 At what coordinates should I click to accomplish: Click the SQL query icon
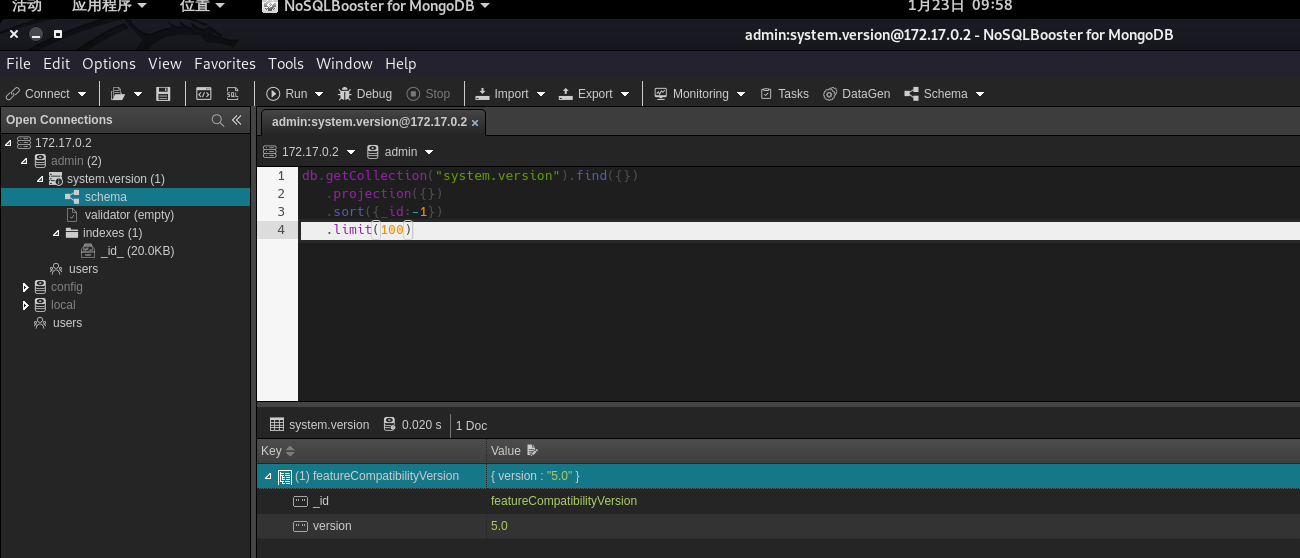coord(233,94)
